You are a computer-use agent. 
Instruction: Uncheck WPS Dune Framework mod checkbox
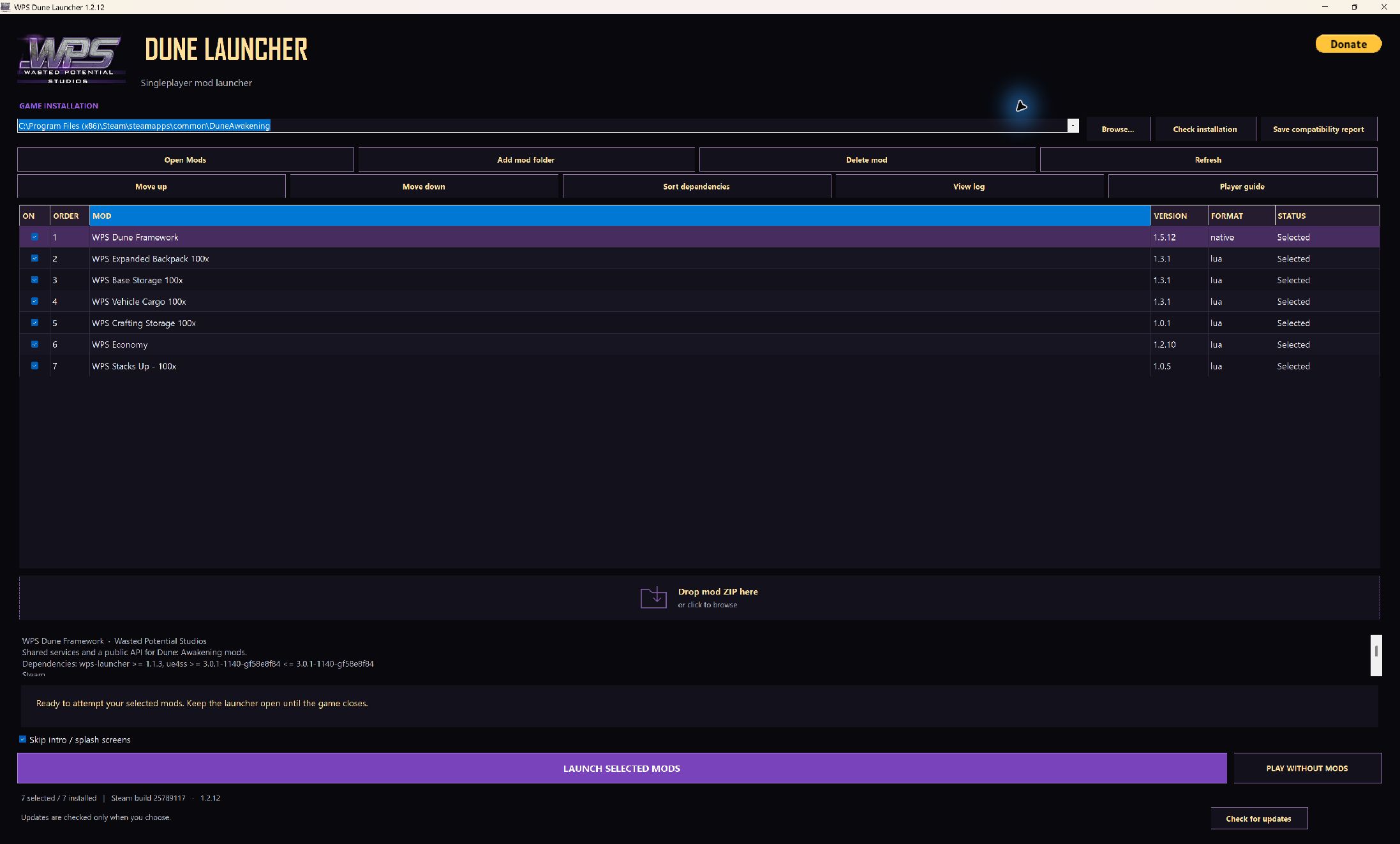(x=34, y=237)
